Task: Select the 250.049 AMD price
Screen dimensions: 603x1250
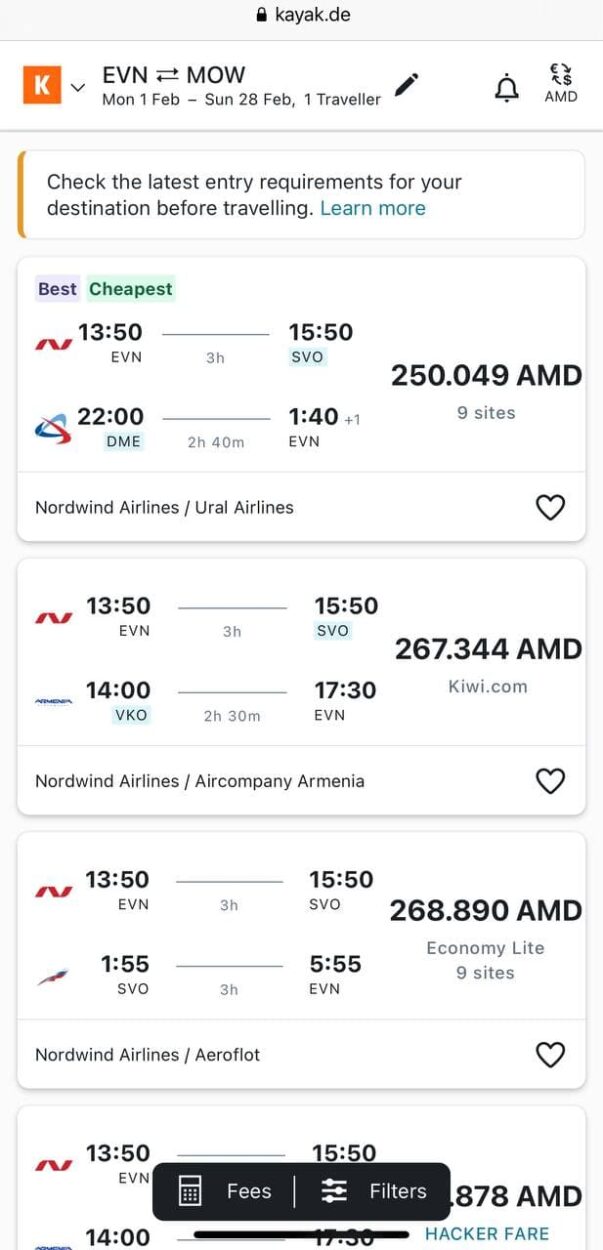Action: pos(486,376)
